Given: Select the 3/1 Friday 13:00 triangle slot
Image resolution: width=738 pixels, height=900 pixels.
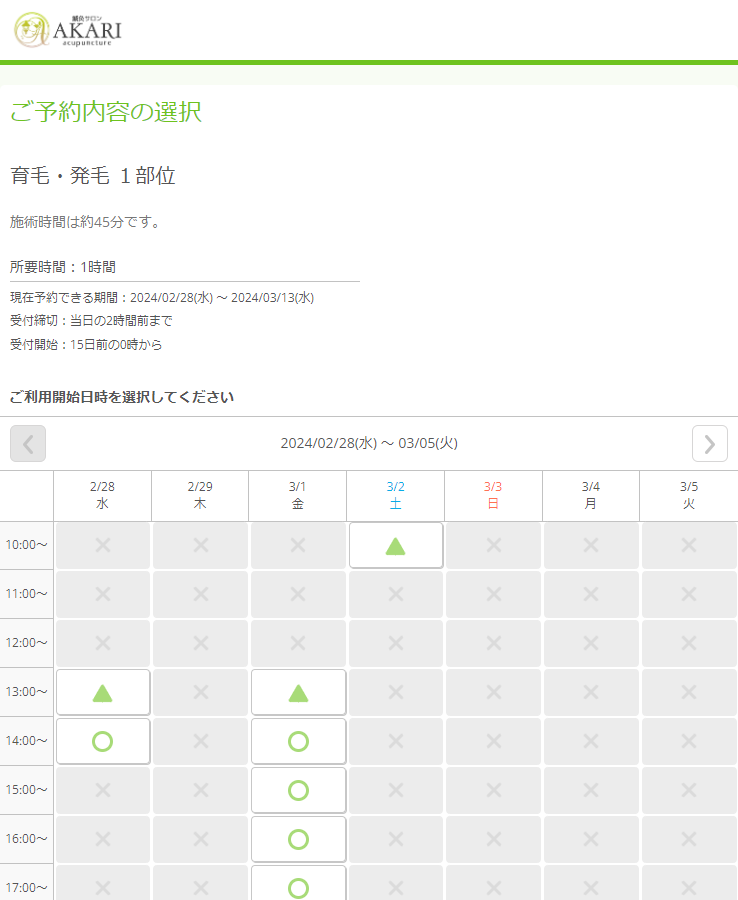Looking at the screenshot, I should pyautogui.click(x=298, y=692).
